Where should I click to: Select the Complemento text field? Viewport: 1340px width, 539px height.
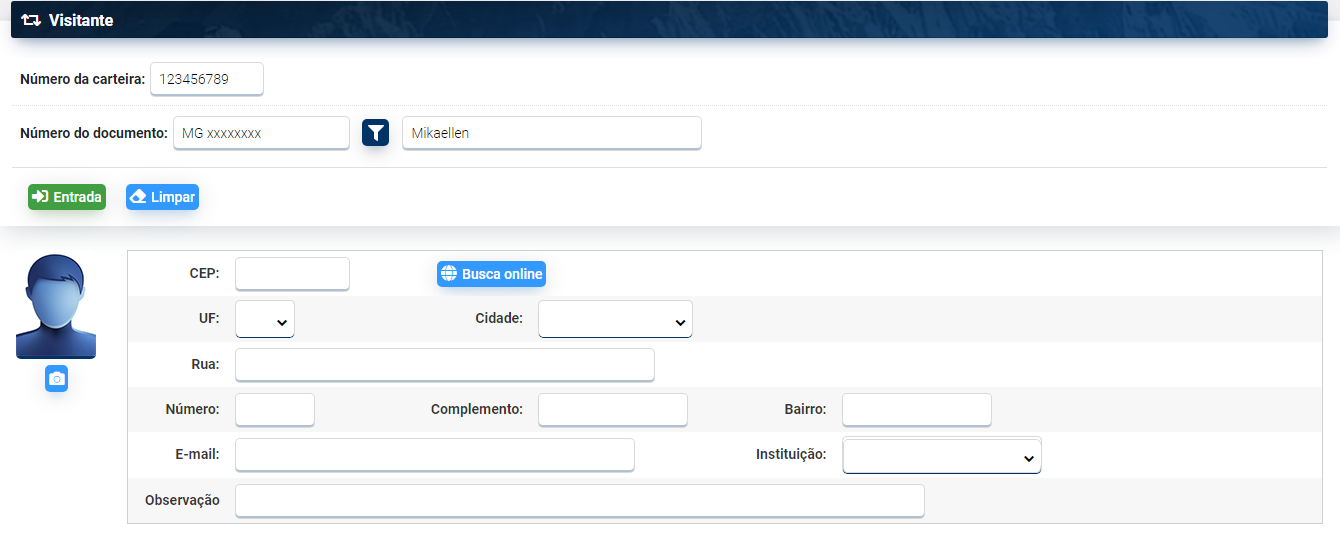pos(612,410)
